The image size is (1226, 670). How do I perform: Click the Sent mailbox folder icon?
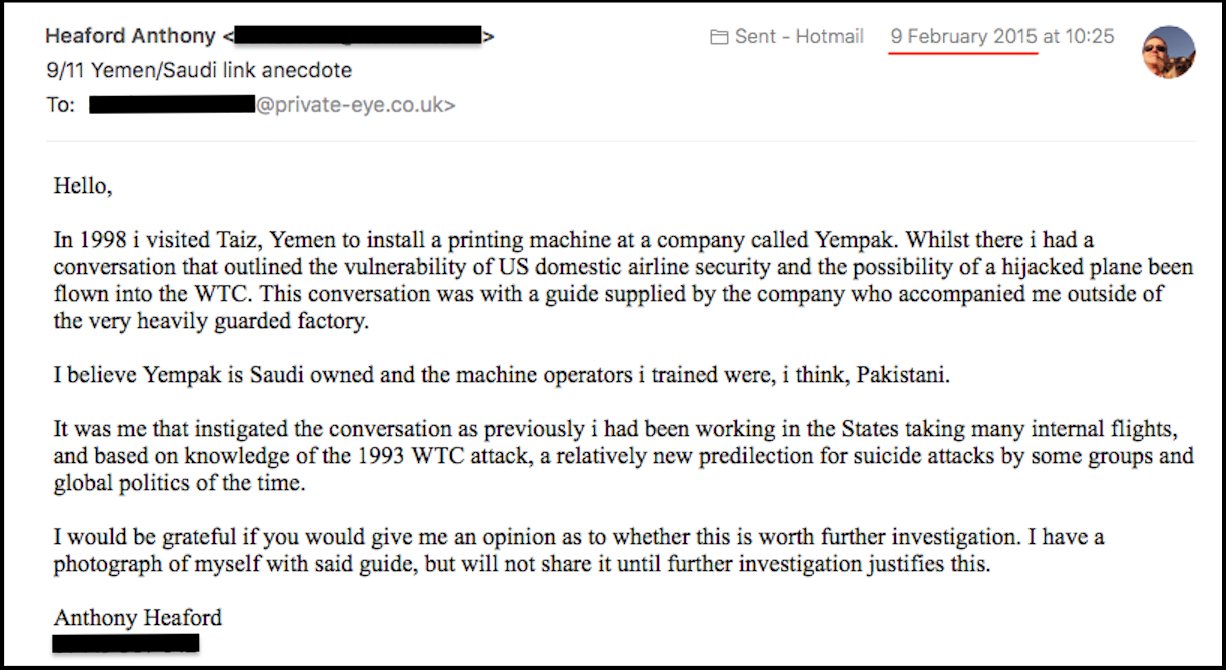pos(718,37)
